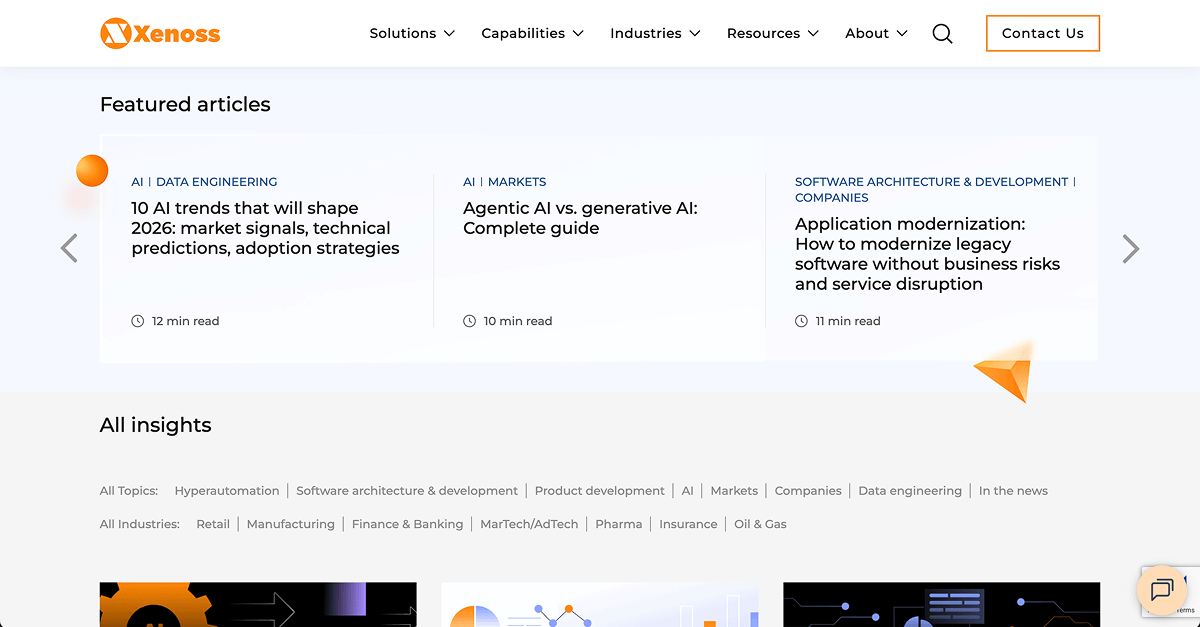Screen dimensions: 1200x627
Task: Open the chat widget icon
Action: point(1161,590)
